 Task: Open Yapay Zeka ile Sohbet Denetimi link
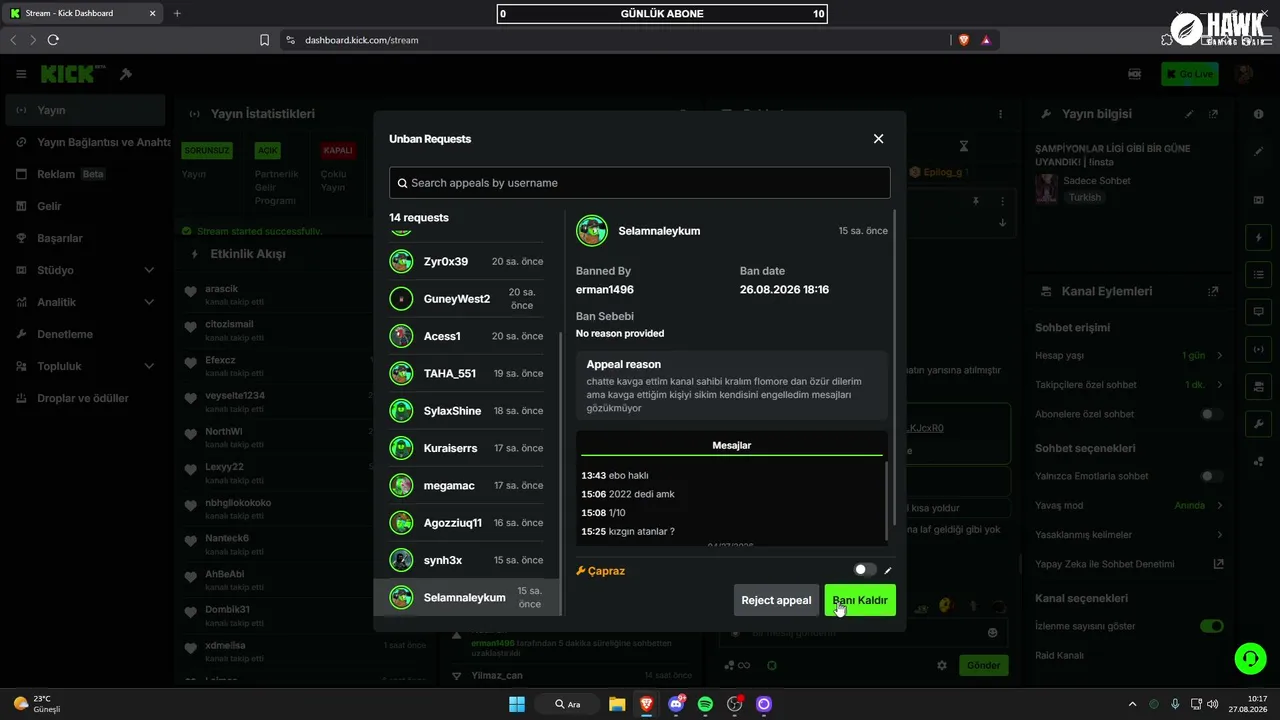coord(1218,564)
